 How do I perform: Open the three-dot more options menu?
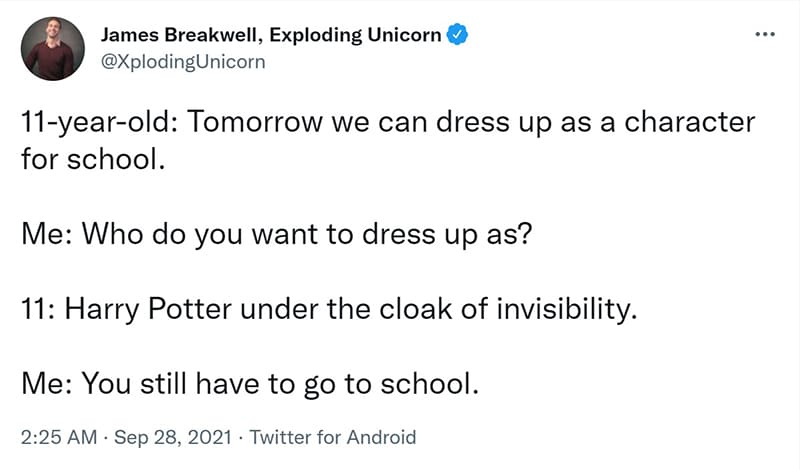(765, 34)
